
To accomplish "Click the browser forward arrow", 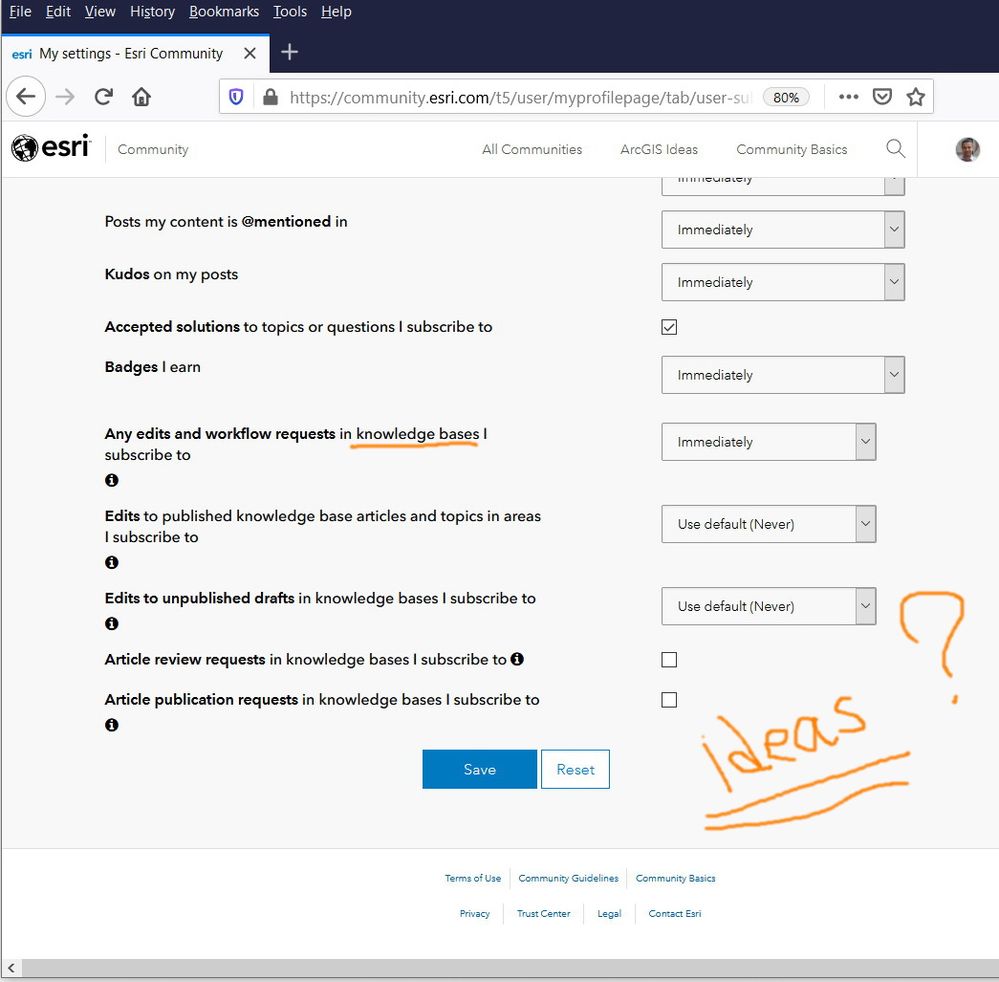I will tap(65, 97).
